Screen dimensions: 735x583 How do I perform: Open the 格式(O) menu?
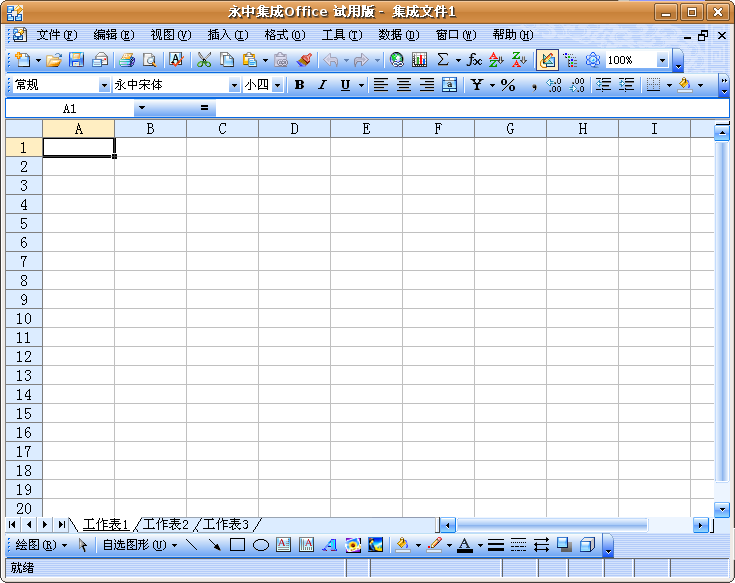pos(285,35)
